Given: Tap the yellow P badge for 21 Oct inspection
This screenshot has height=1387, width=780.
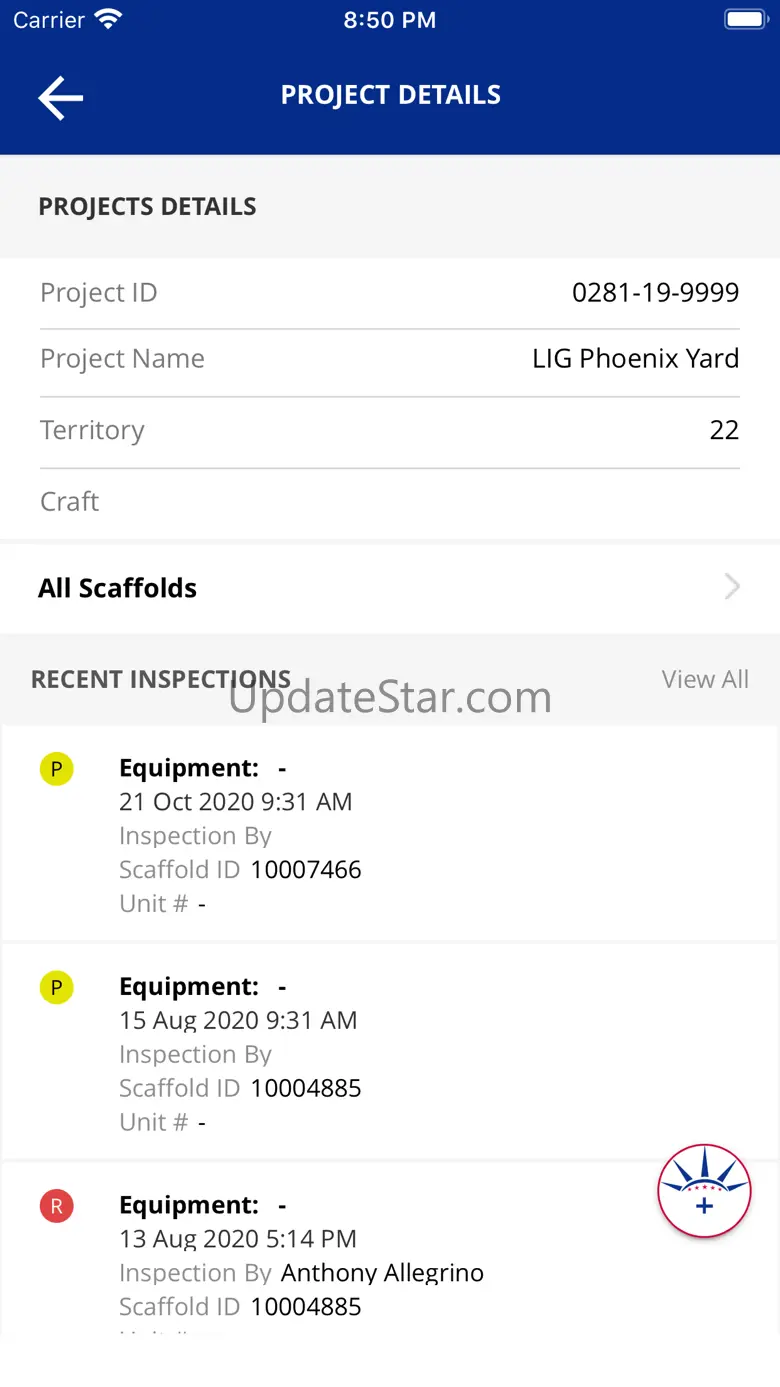Looking at the screenshot, I should (x=56, y=769).
